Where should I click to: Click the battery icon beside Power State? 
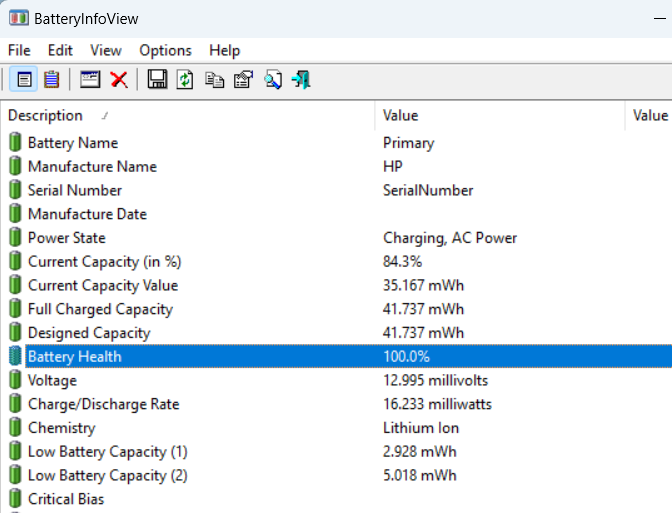pos(15,237)
